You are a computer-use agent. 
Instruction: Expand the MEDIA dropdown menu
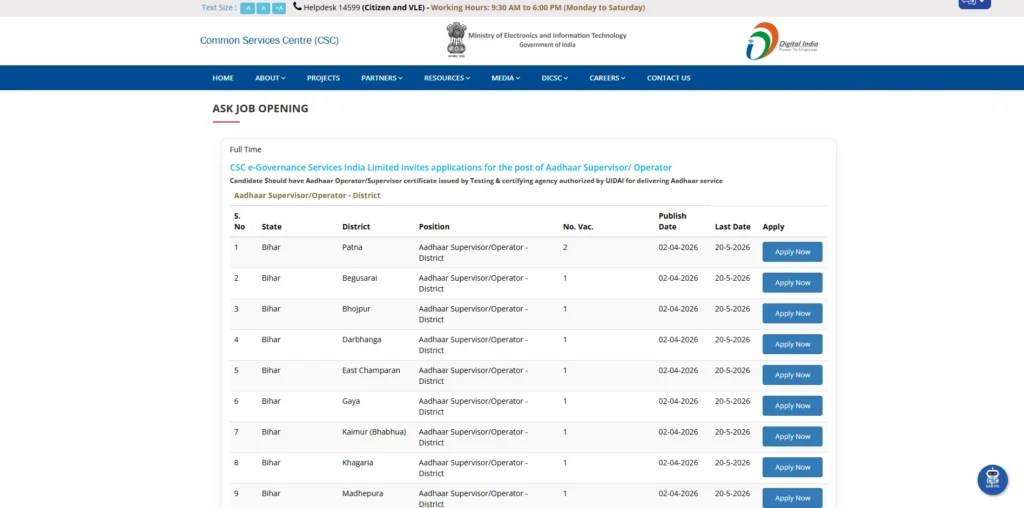point(506,78)
